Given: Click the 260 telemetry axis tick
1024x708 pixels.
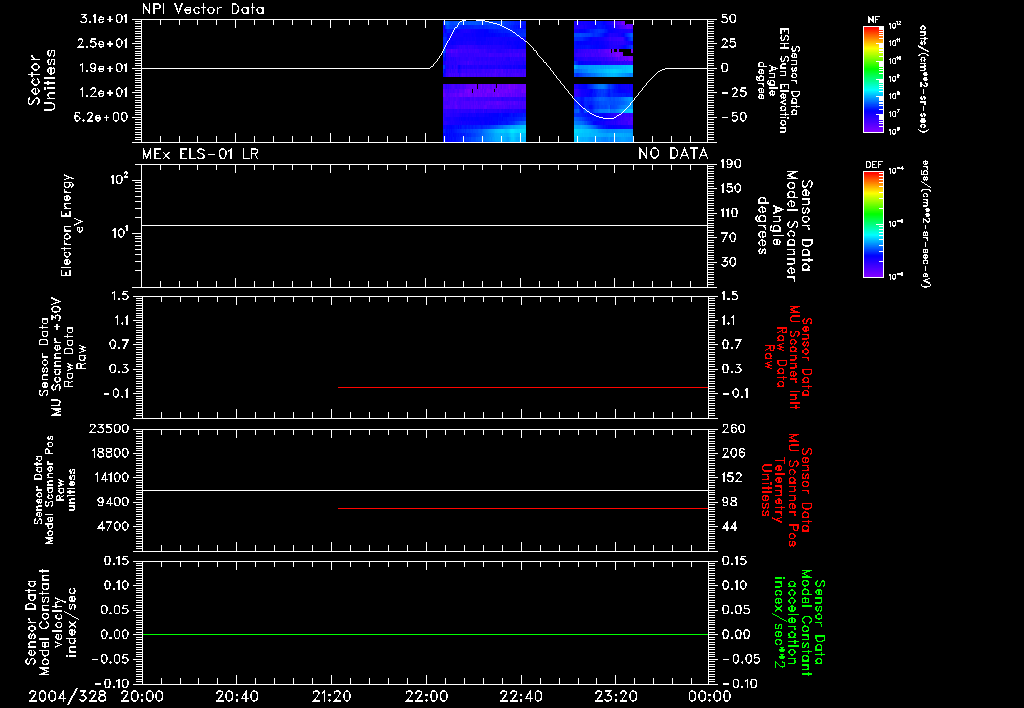Looking at the screenshot, I should (731, 428).
